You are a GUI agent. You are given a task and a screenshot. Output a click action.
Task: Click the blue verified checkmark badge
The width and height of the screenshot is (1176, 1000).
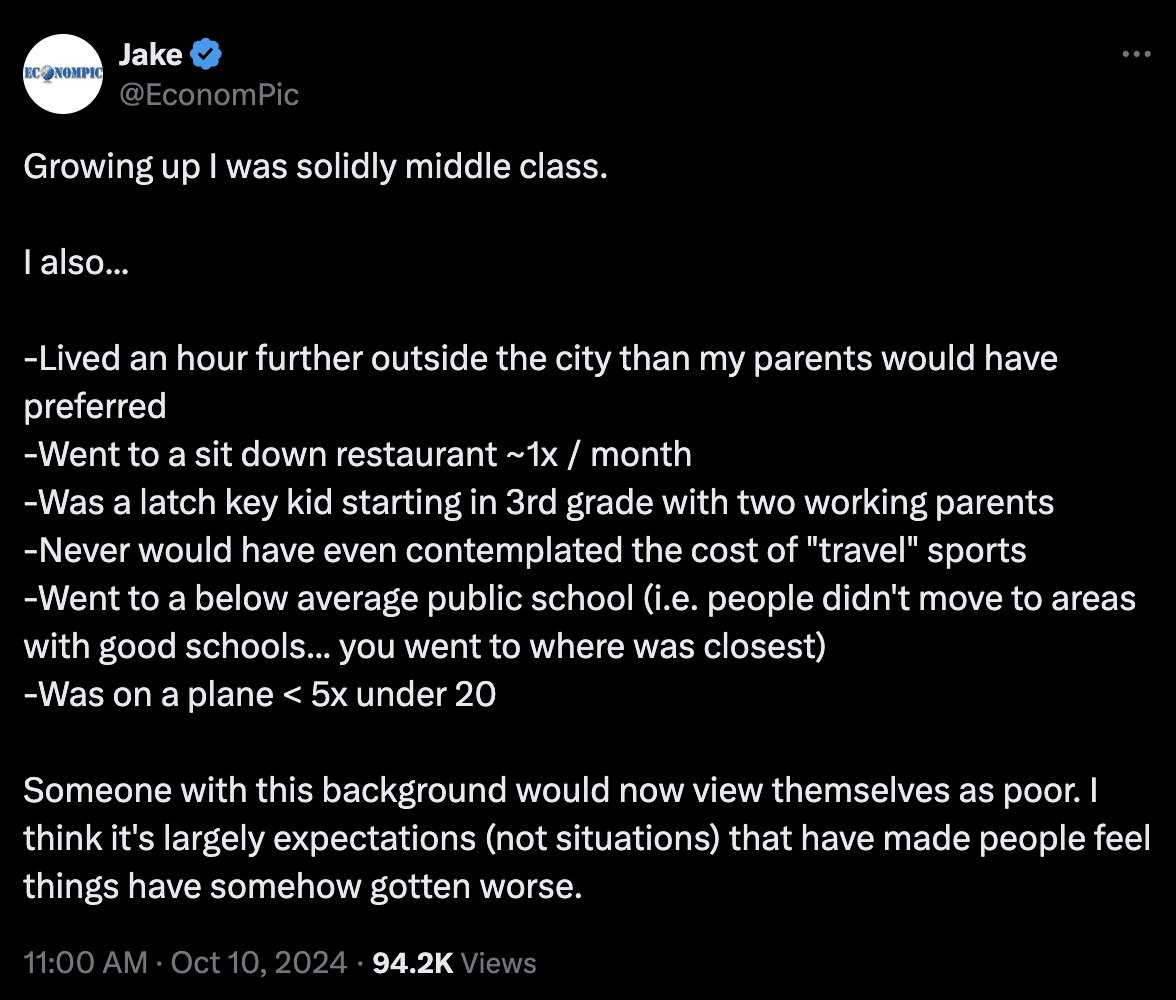pos(206,55)
